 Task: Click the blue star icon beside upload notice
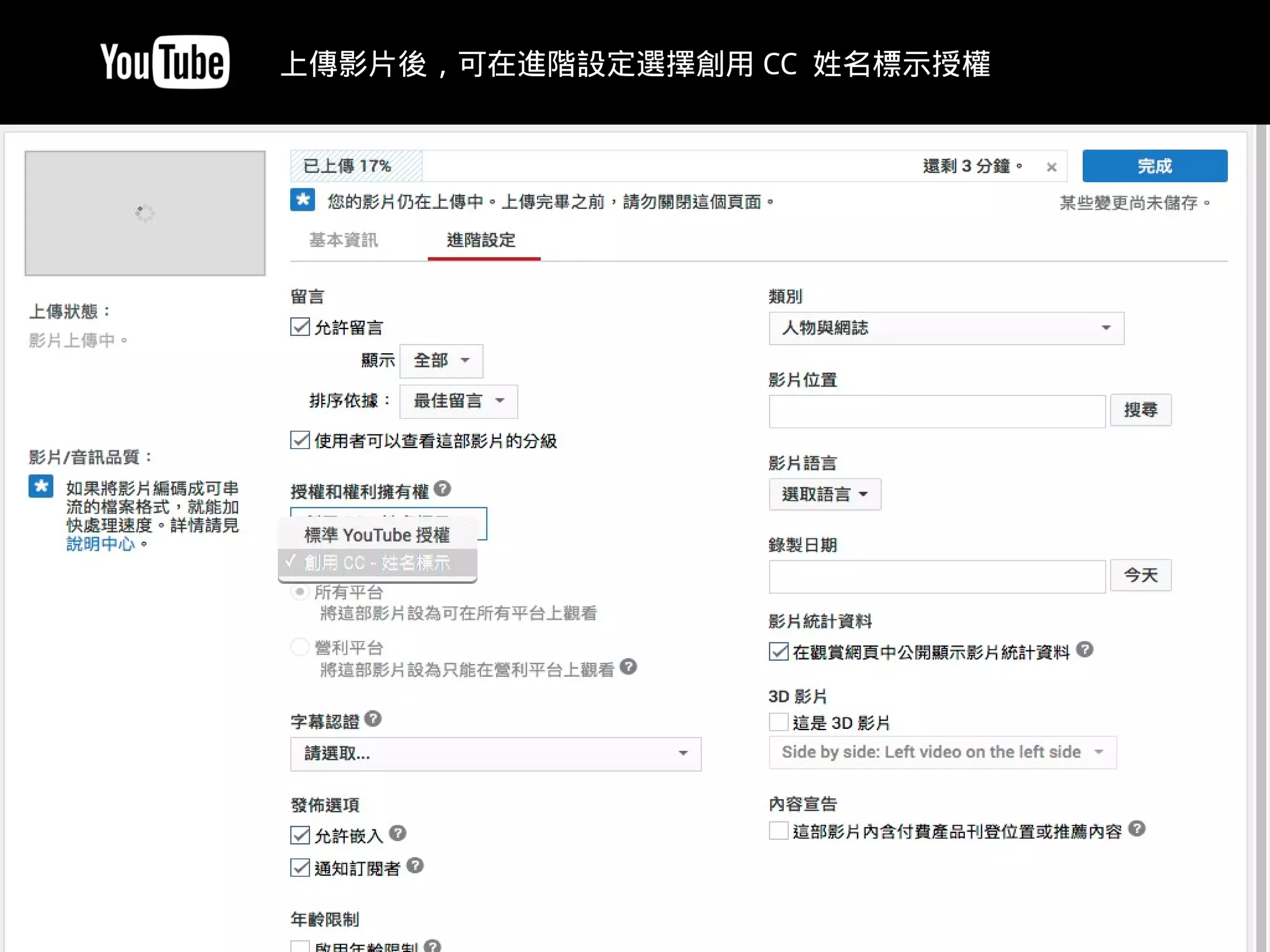303,200
